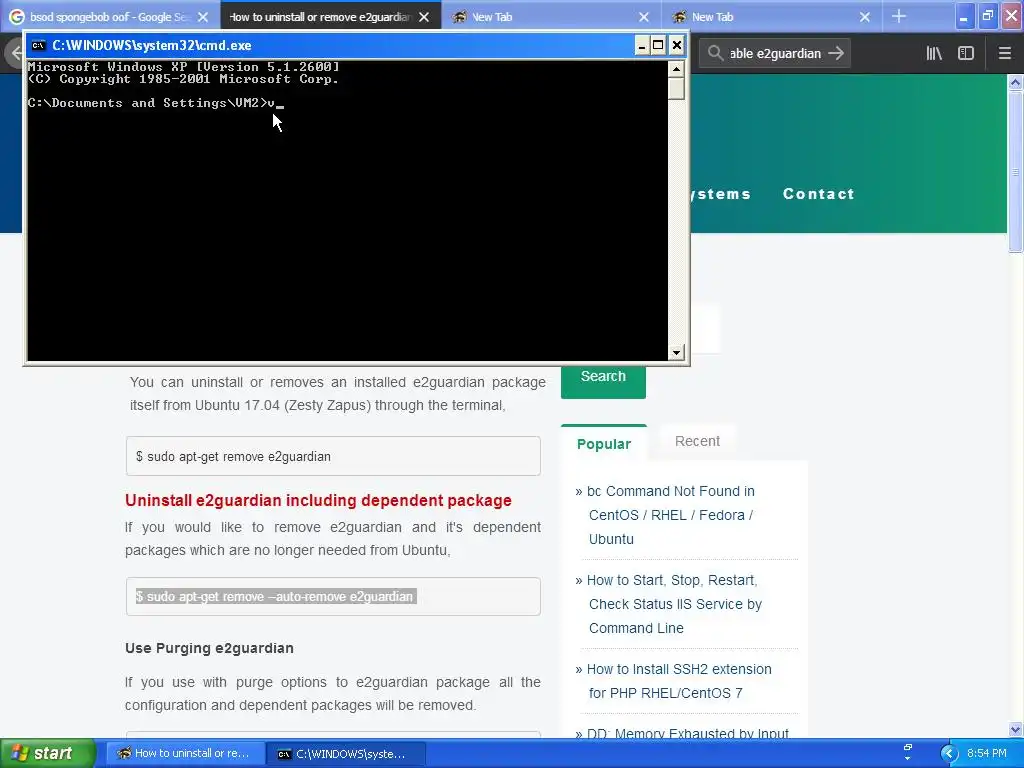Close the first New Tab
1024x768 pixels.
[x=644, y=17]
